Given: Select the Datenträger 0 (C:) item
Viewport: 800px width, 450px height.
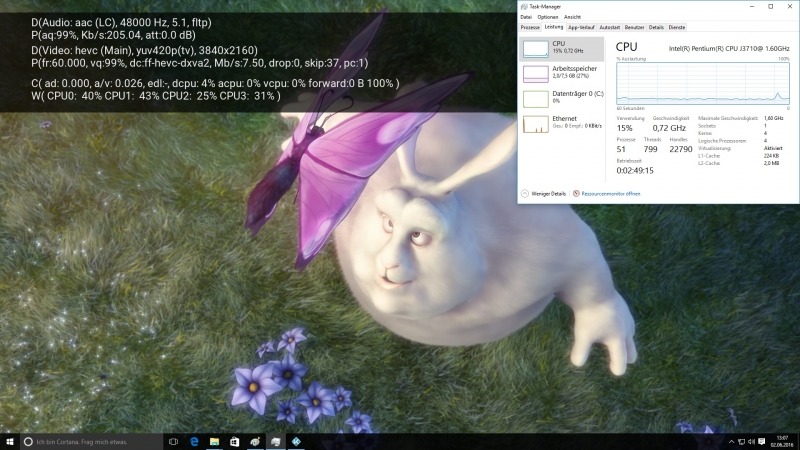Looking at the screenshot, I should coord(562,98).
